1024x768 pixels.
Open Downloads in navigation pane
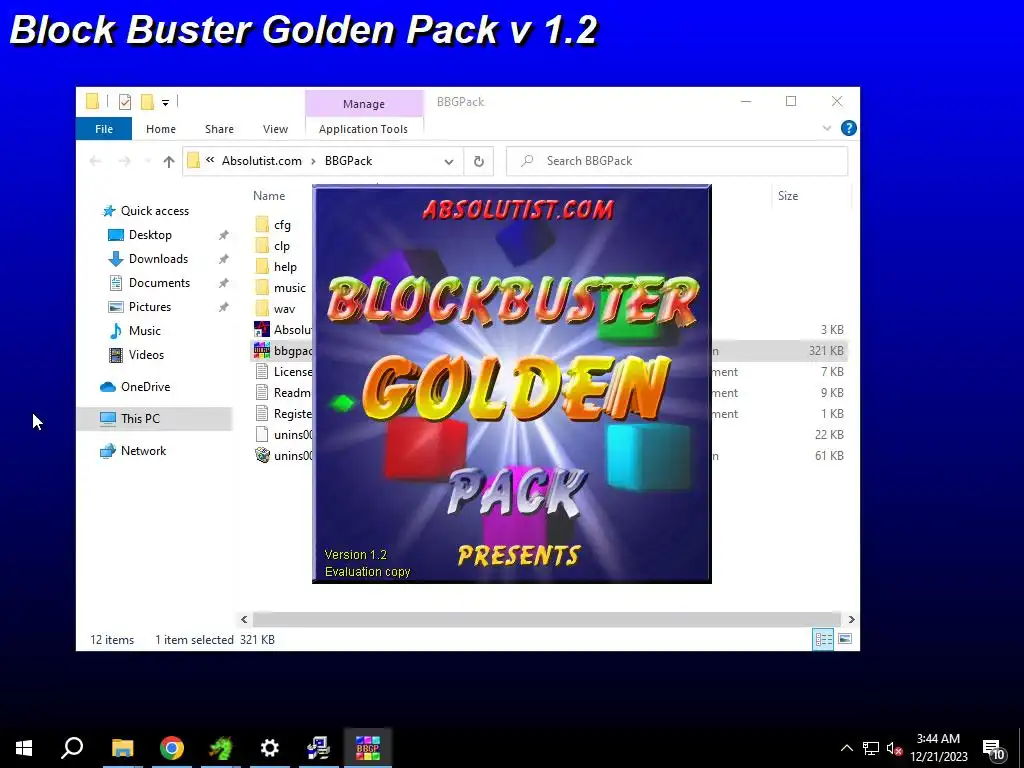158,259
